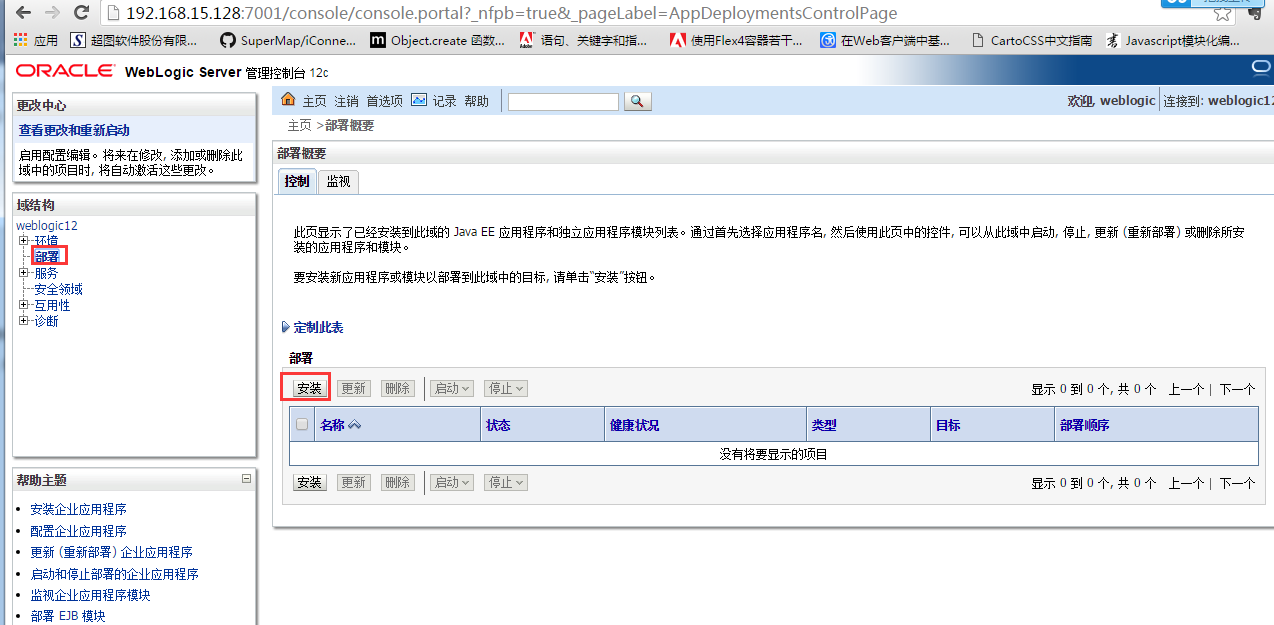Click the 安装 button below the table
Image resolution: width=1274 pixels, height=625 pixels.
coord(309,482)
